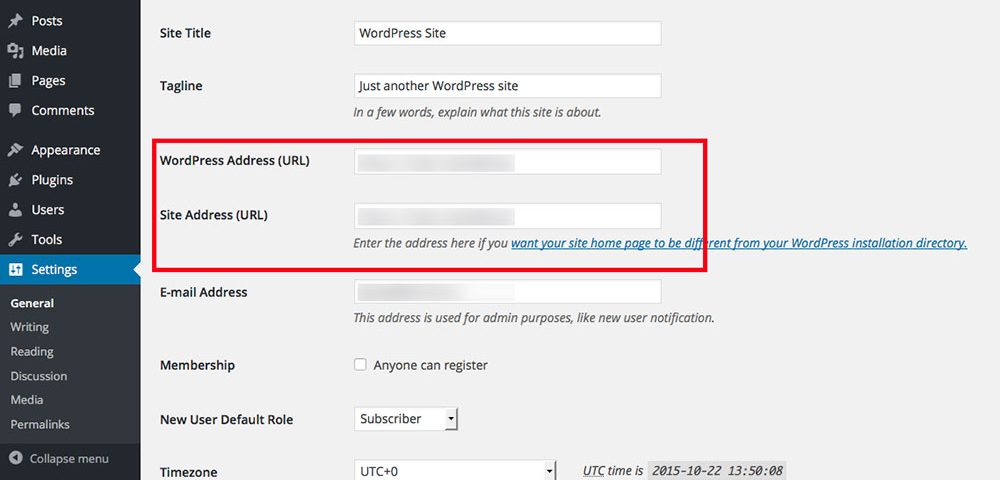Open General settings submenu
Image resolution: width=1000 pixels, height=480 pixels.
pyautogui.click(x=33, y=303)
